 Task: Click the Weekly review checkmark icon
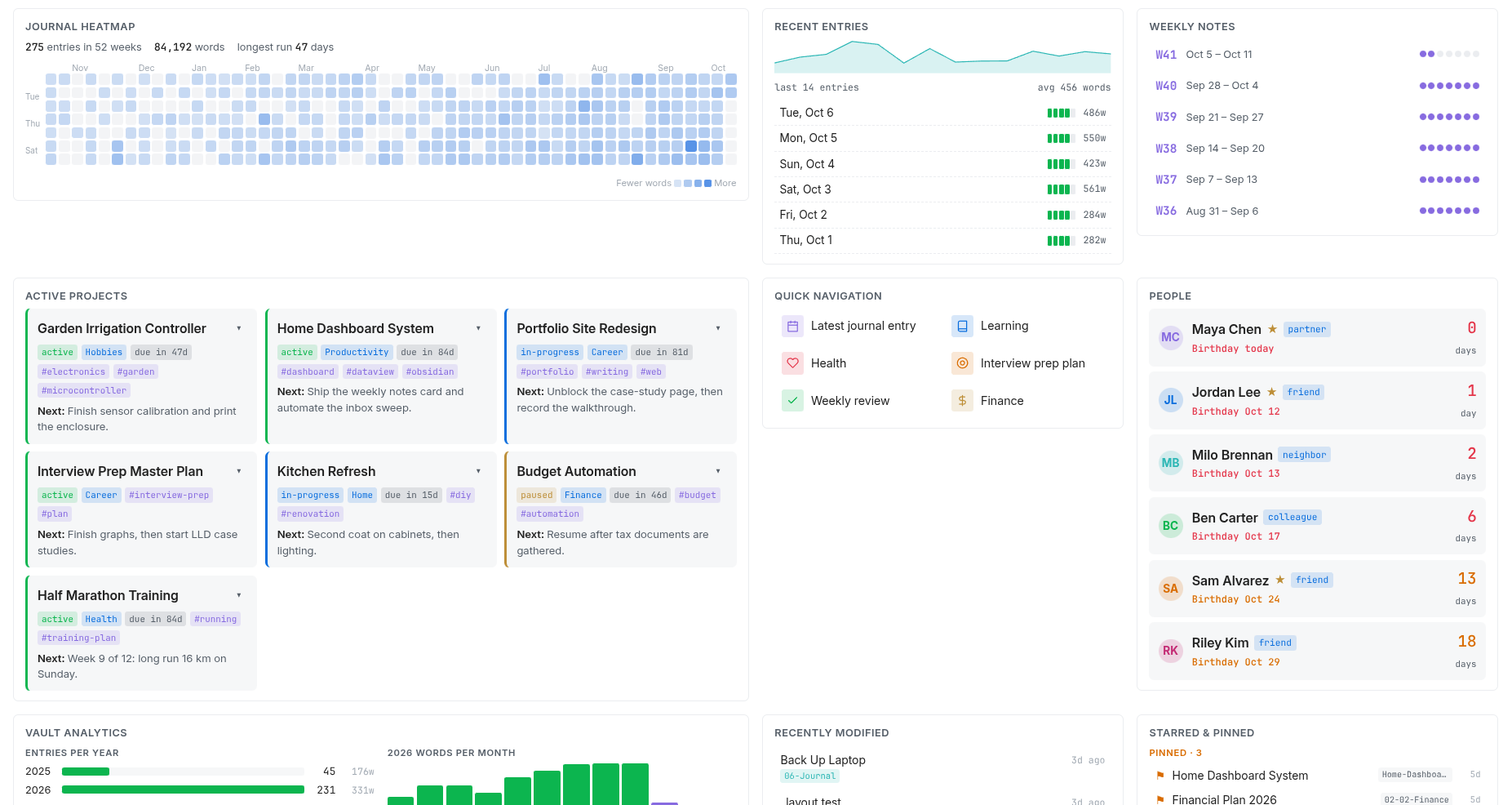[x=792, y=401]
